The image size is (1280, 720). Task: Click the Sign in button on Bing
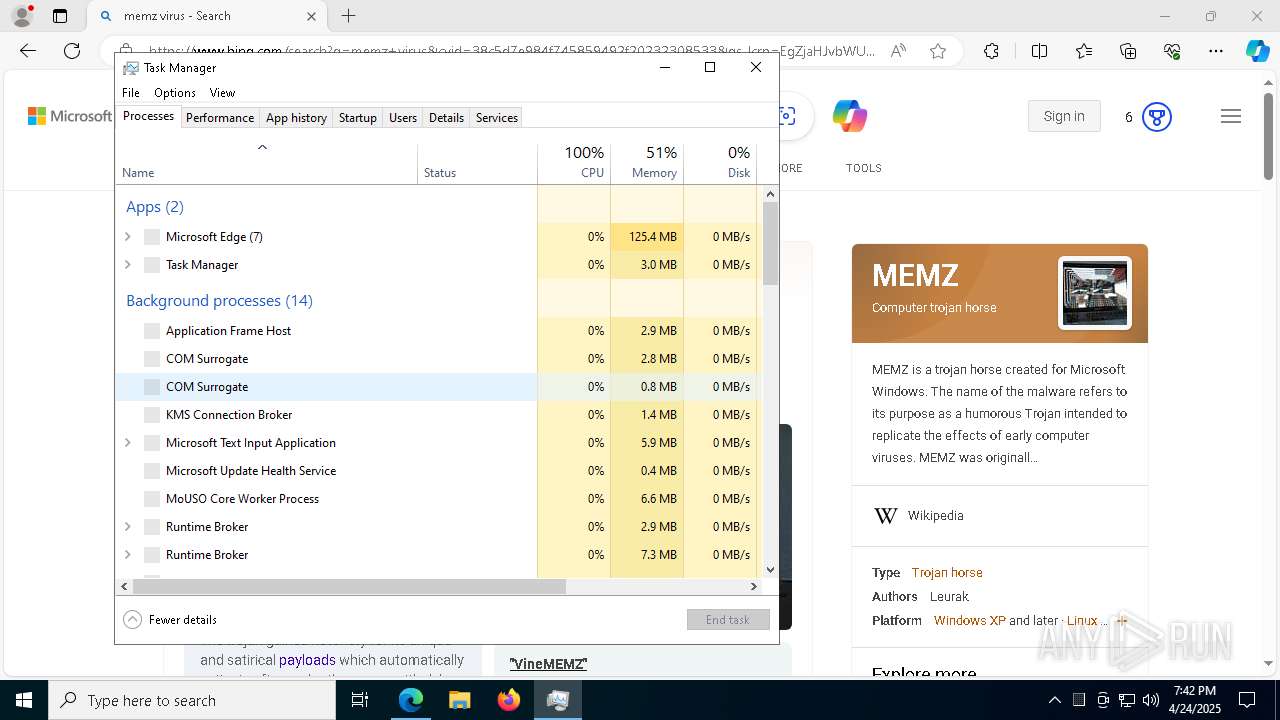coord(1064,116)
